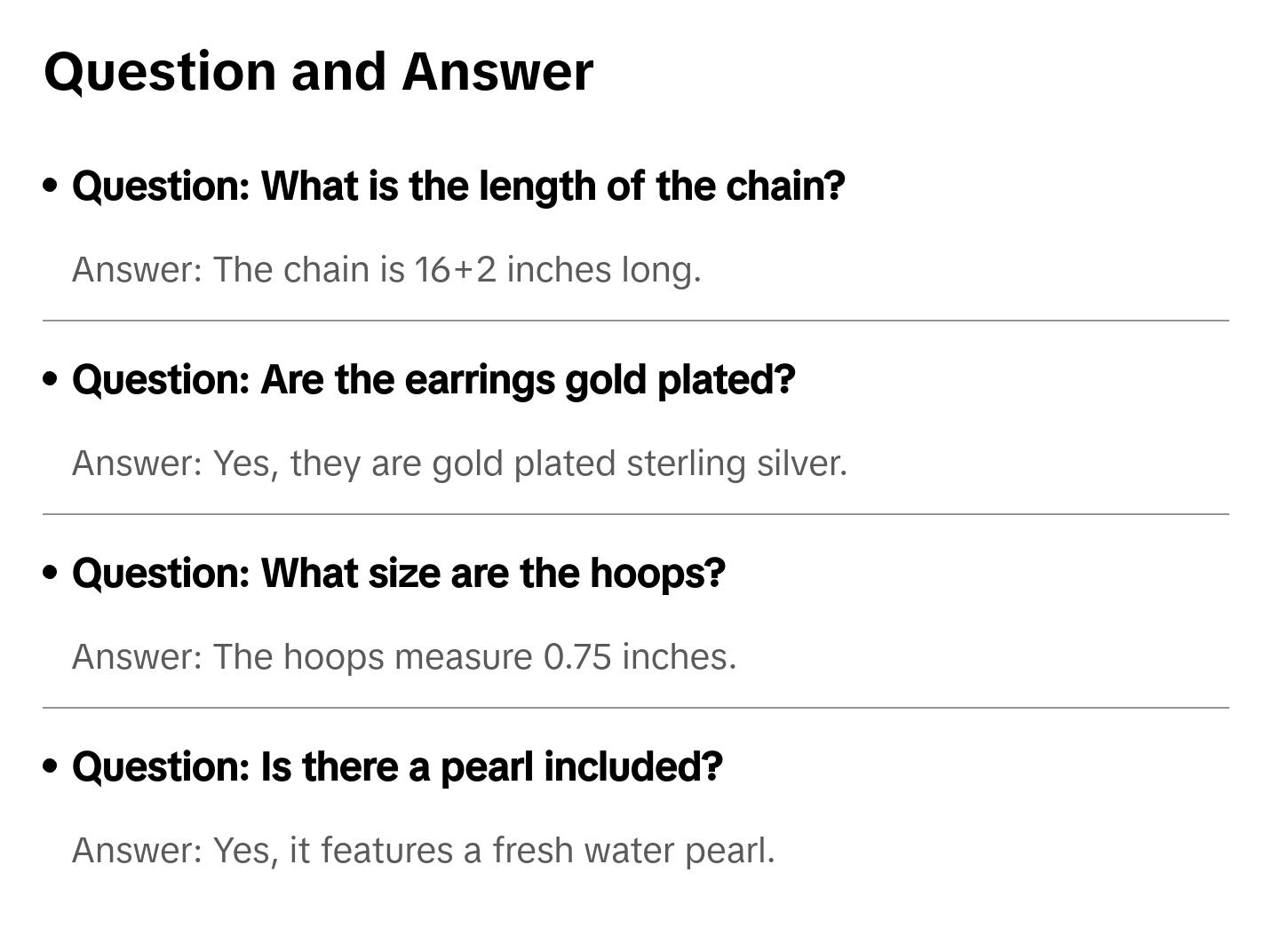Click the divider below the chain length answer
The image size is (1272, 952).
[x=636, y=321]
